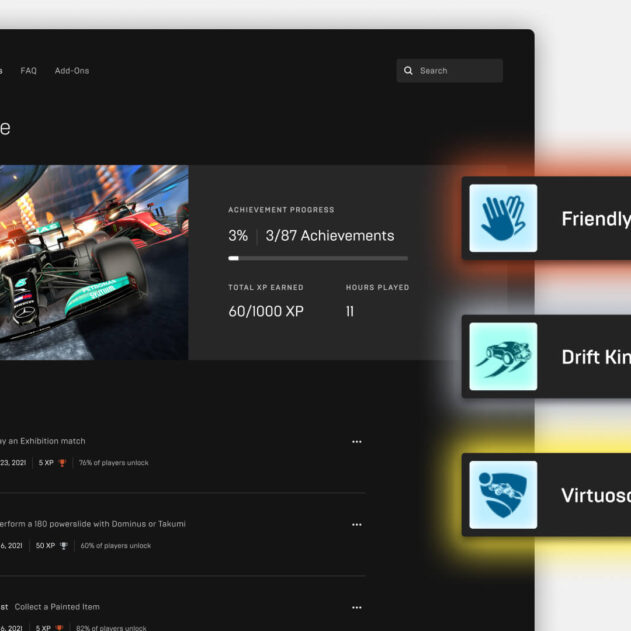Open options menu for Exhibition match achievement
The image size is (631, 631).
(x=357, y=442)
